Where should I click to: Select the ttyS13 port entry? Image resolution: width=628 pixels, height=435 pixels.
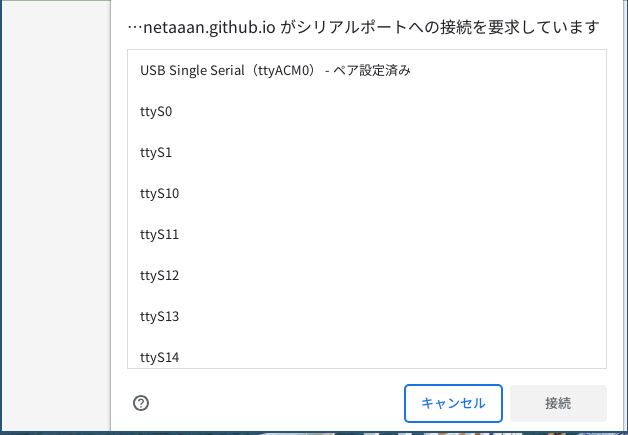click(x=367, y=316)
